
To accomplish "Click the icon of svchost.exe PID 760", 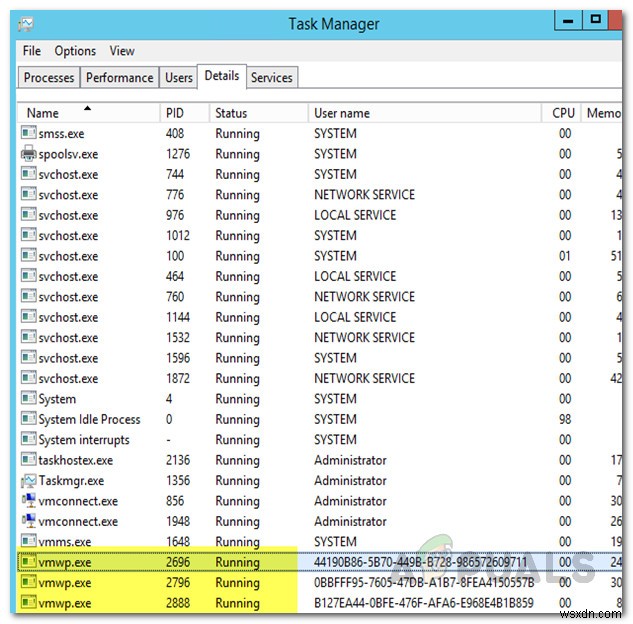I will pyautogui.click(x=28, y=296).
